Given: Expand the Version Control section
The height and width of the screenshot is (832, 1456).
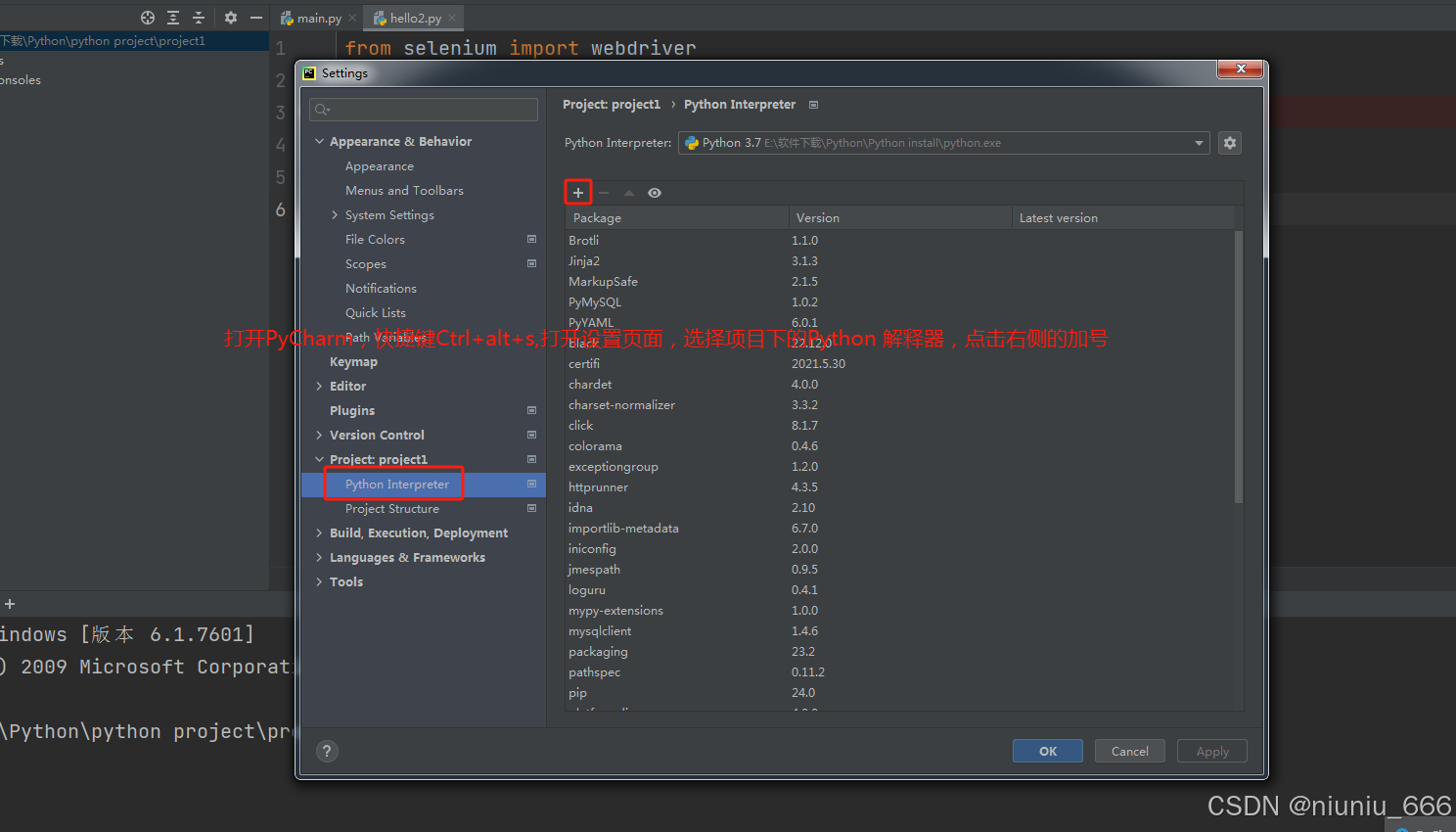Looking at the screenshot, I should pyautogui.click(x=319, y=436).
